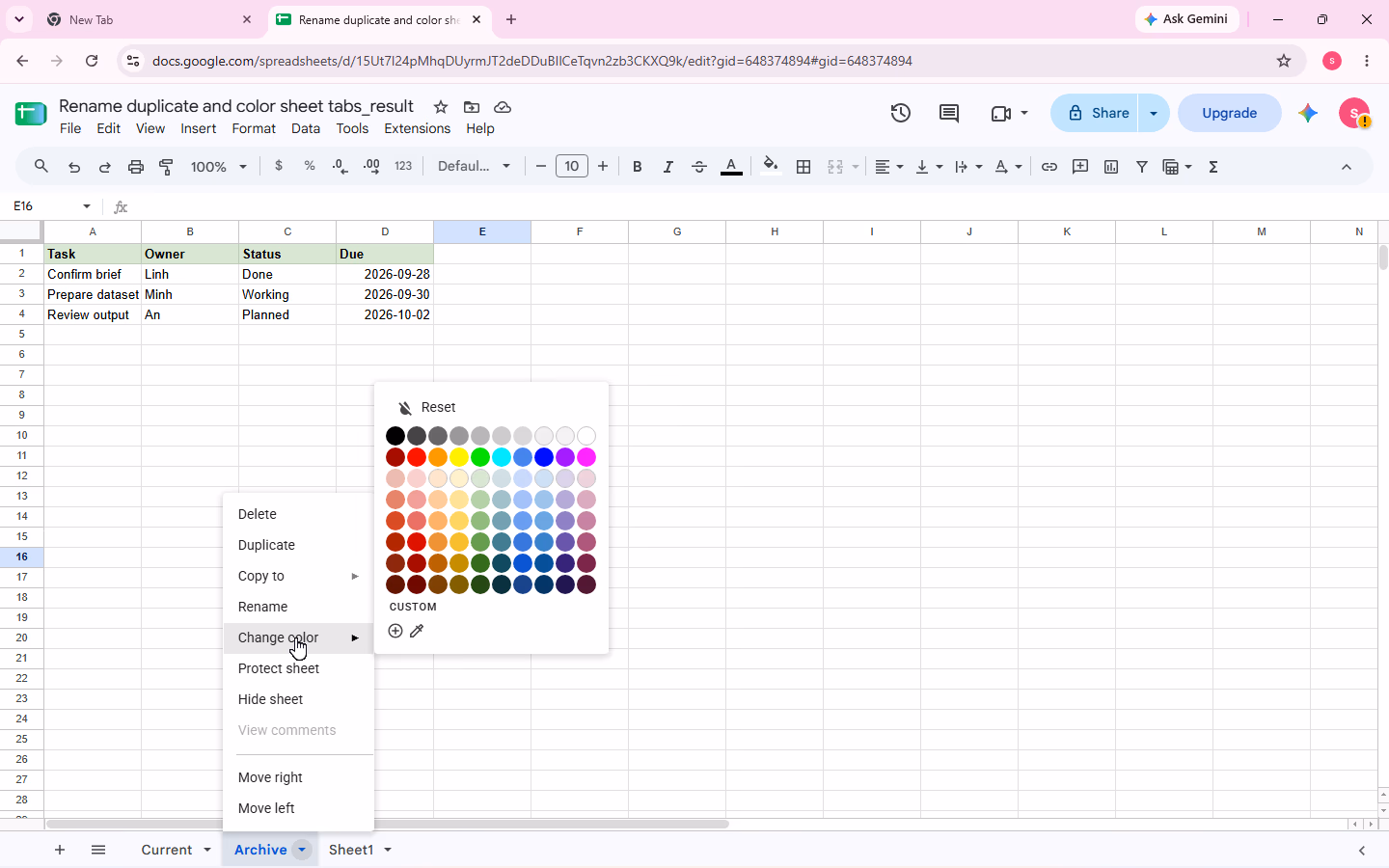The height and width of the screenshot is (868, 1389).
Task: Add a custom color with plus icon
Action: click(395, 631)
